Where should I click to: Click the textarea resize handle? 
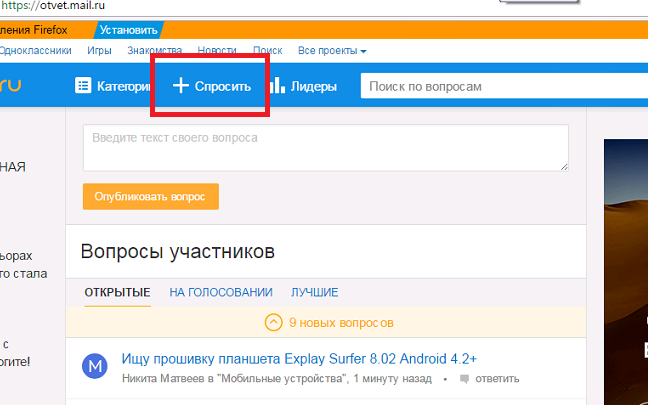point(564,167)
